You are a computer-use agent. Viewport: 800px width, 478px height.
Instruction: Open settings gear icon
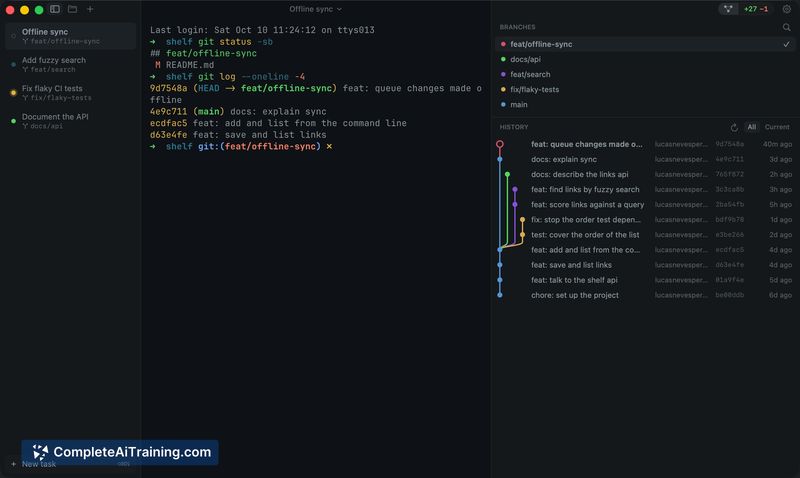(786, 9)
